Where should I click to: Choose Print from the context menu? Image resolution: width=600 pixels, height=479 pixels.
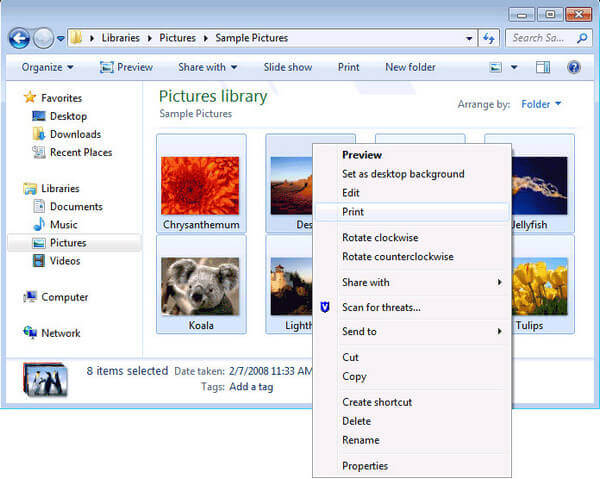[412, 212]
